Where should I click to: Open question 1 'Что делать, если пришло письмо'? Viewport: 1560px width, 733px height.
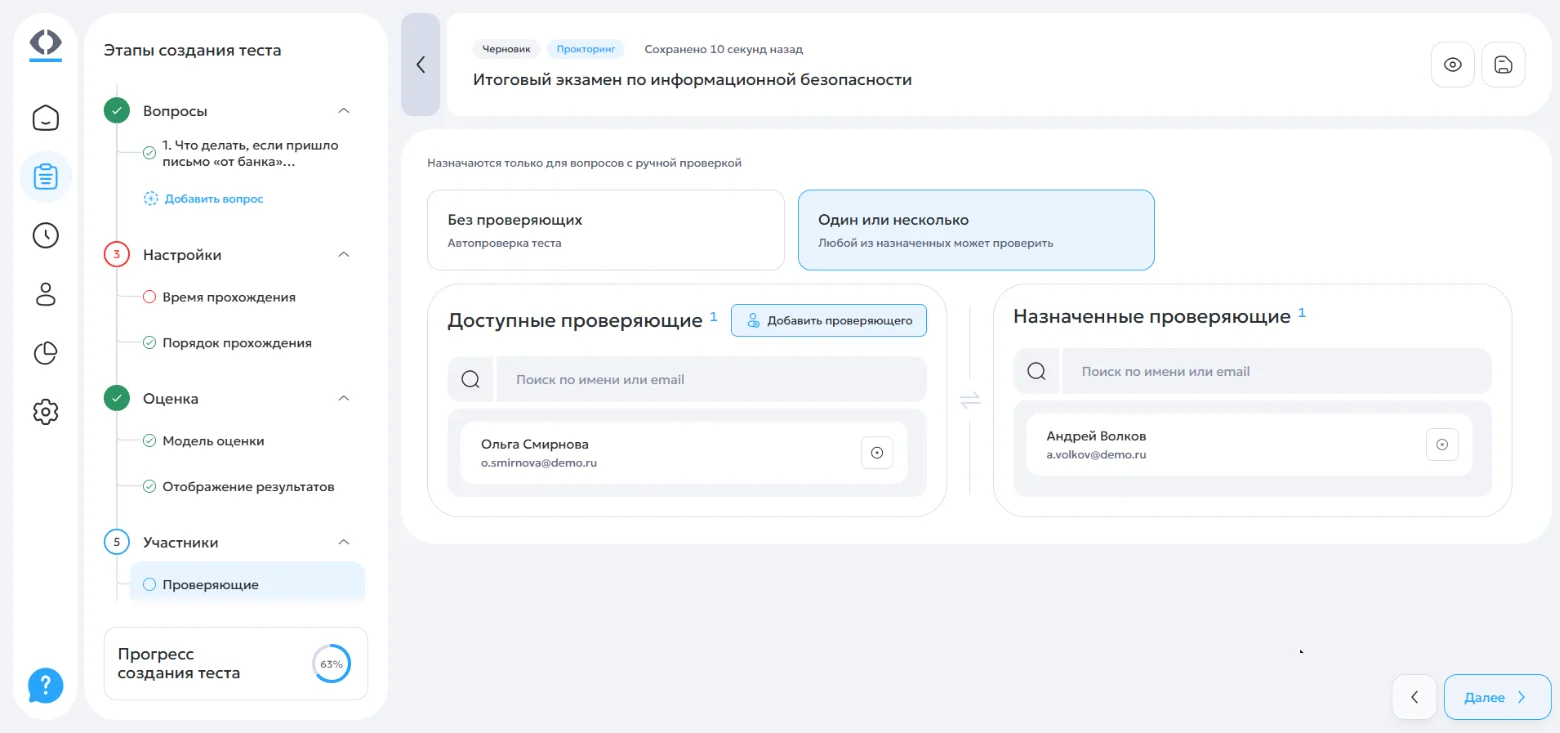250,153
